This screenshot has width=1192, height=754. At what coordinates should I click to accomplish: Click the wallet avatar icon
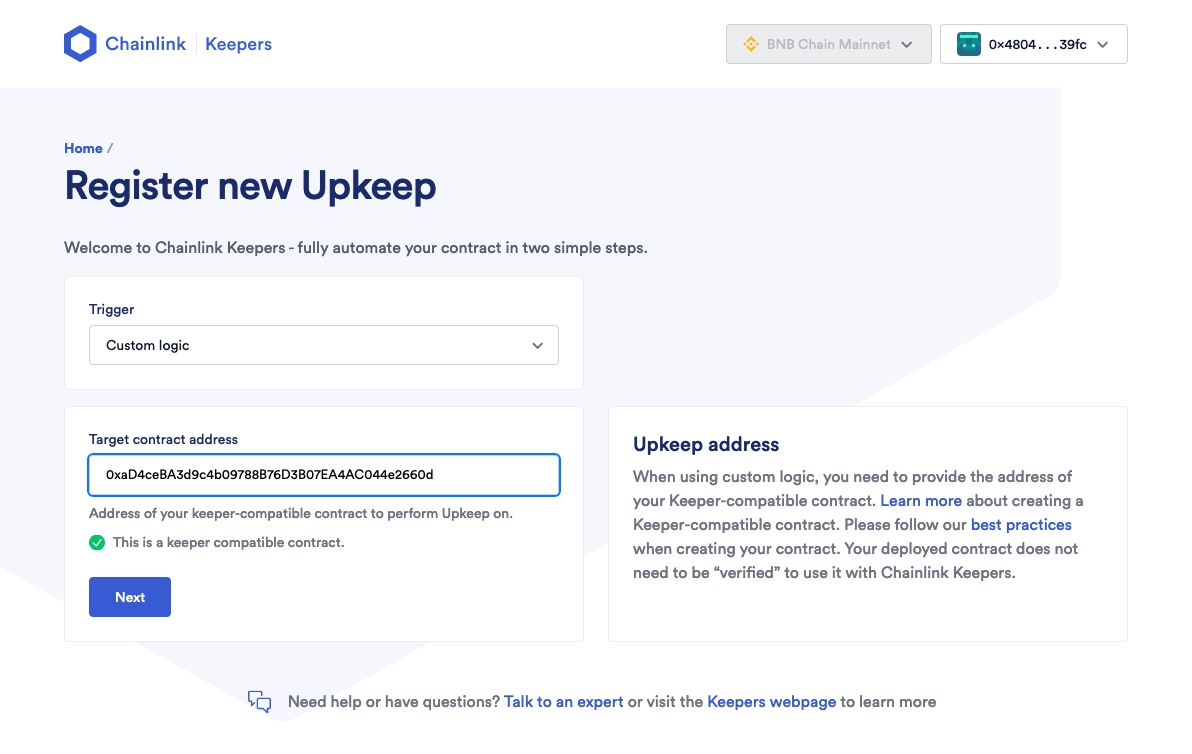pos(968,45)
